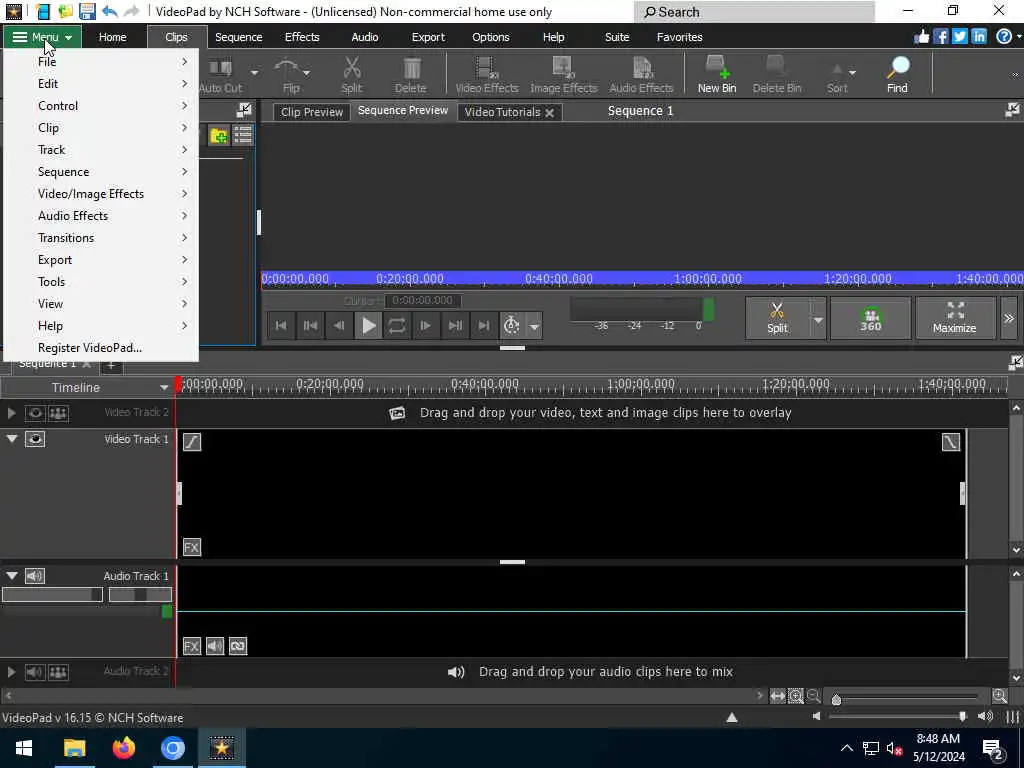Switch to the Clip Preview tab
Screen dimensions: 1024x768
click(312, 112)
